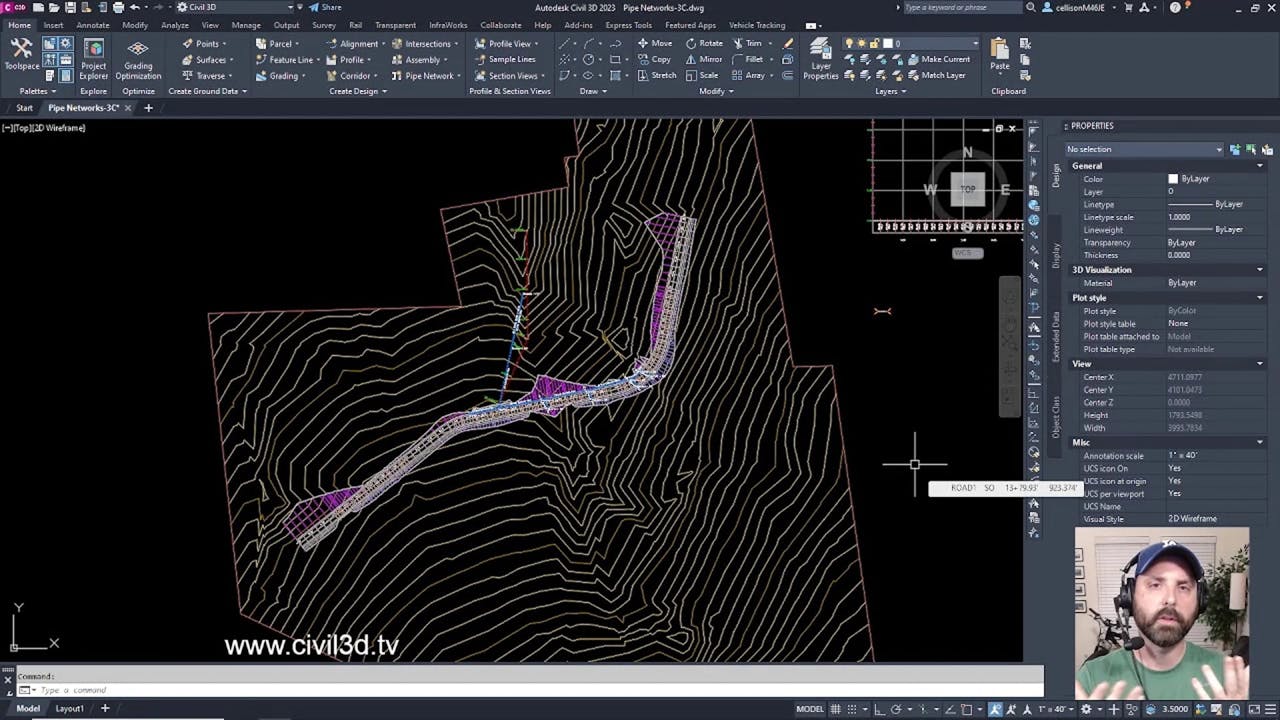Collapse the General properties section
Viewport: 1280px width, 720px height.
coord(1259,166)
